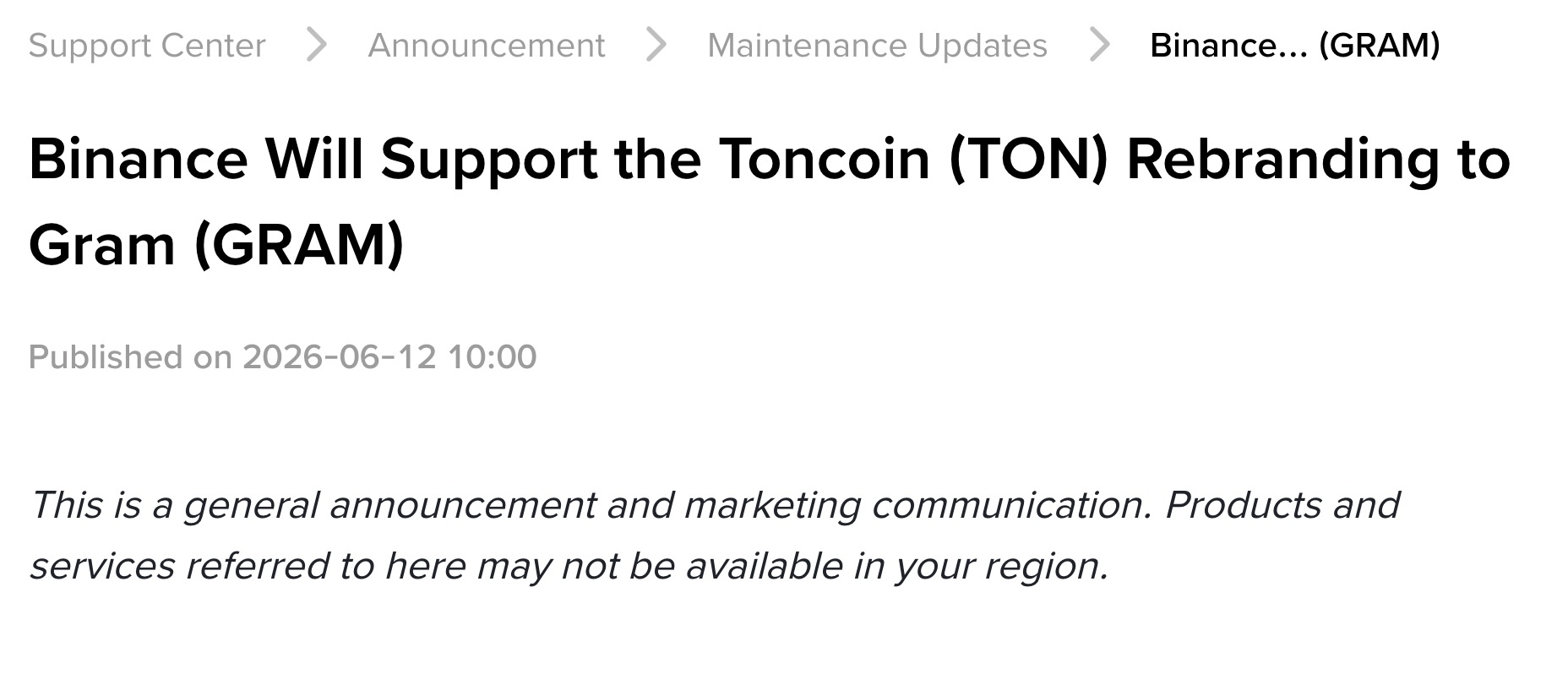The image size is (1568, 674).
Task: Click the word Rebranding in the title
Action: pos(1282,160)
